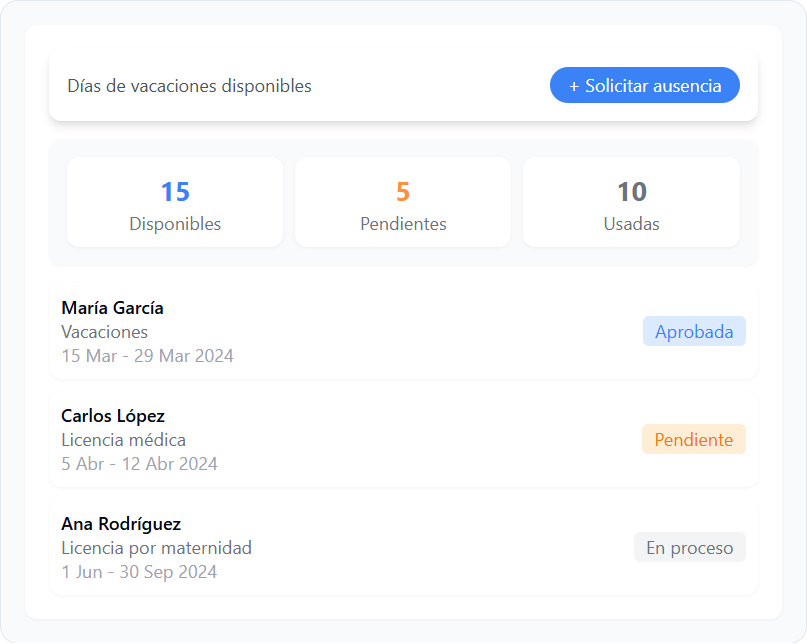807x644 pixels.
Task: Open María García's name in the list
Action: pos(112,308)
